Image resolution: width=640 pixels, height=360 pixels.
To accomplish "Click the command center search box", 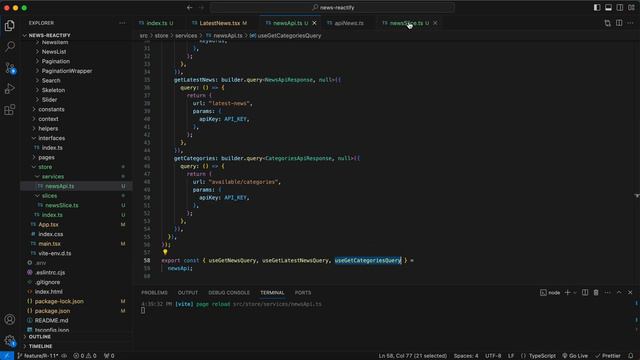I will 332,7.
